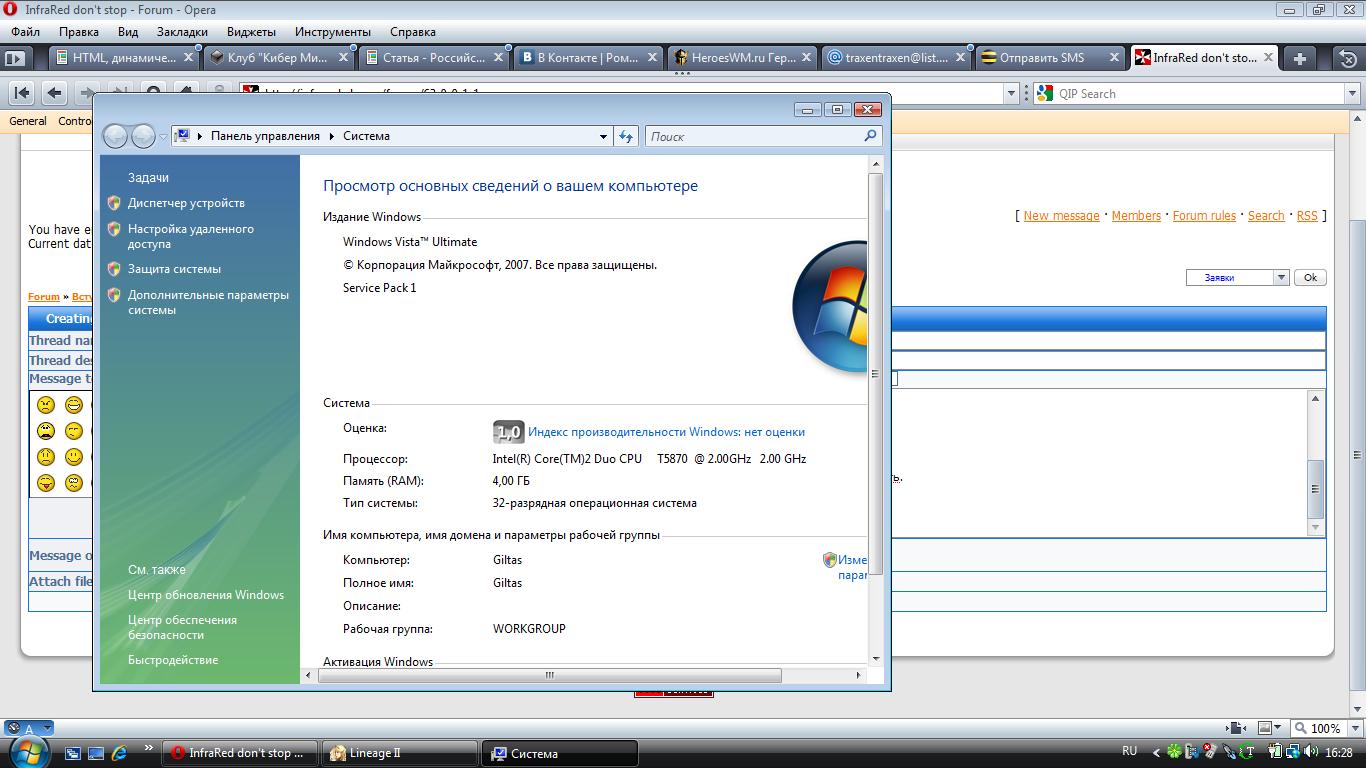Screen dimensions: 1366x768
Task: Insert the smirking smiley emoticon
Action: (x=74, y=431)
